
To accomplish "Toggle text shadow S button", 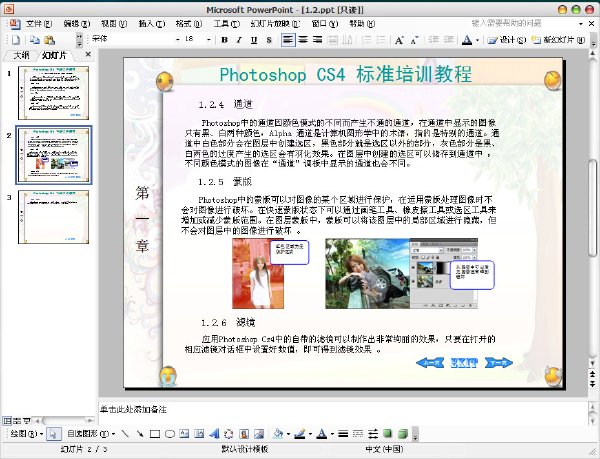I will point(269,40).
